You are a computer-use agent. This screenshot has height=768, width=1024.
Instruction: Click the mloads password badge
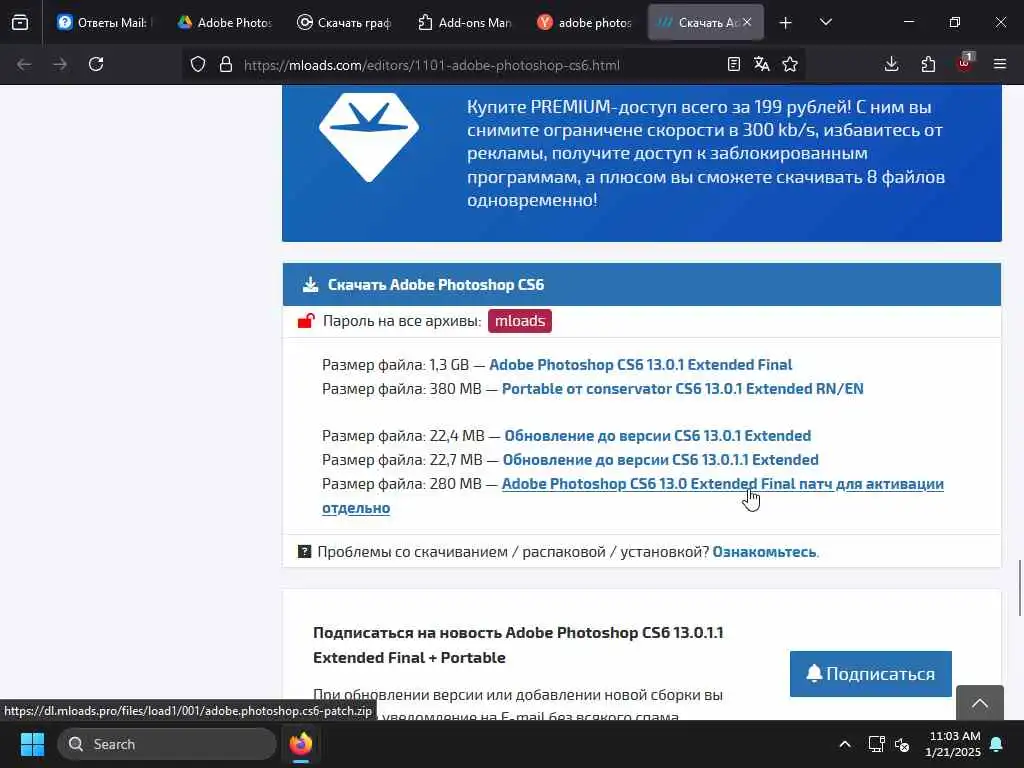click(x=520, y=321)
